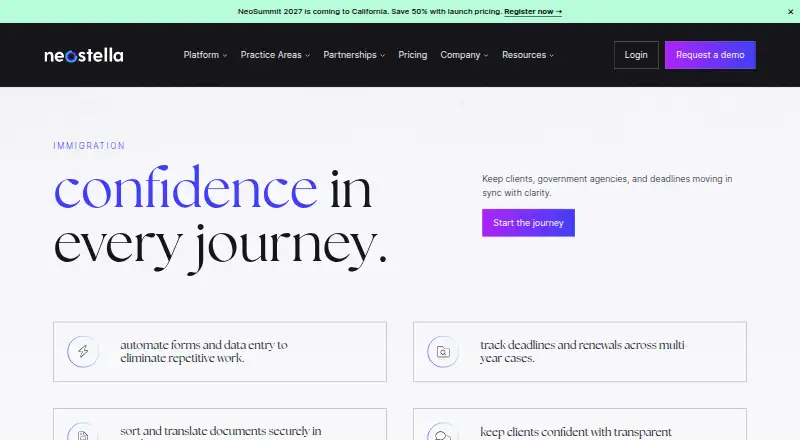800x440 pixels.
Task: Click the lightning bolt automate icon
Action: coord(83,351)
